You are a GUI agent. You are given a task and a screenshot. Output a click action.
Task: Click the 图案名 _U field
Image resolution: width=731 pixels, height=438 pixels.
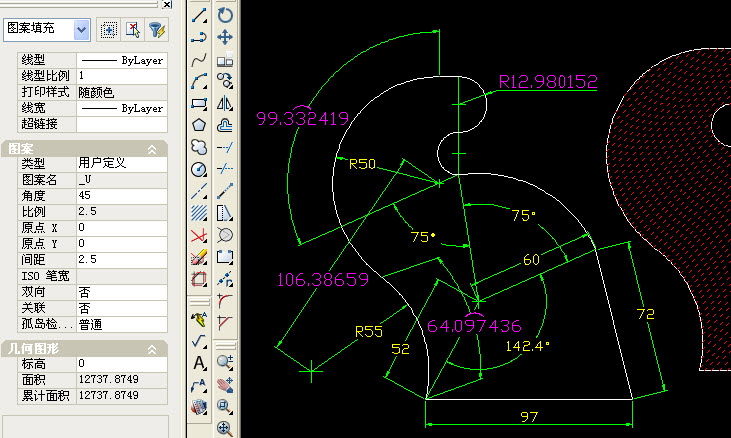point(122,179)
